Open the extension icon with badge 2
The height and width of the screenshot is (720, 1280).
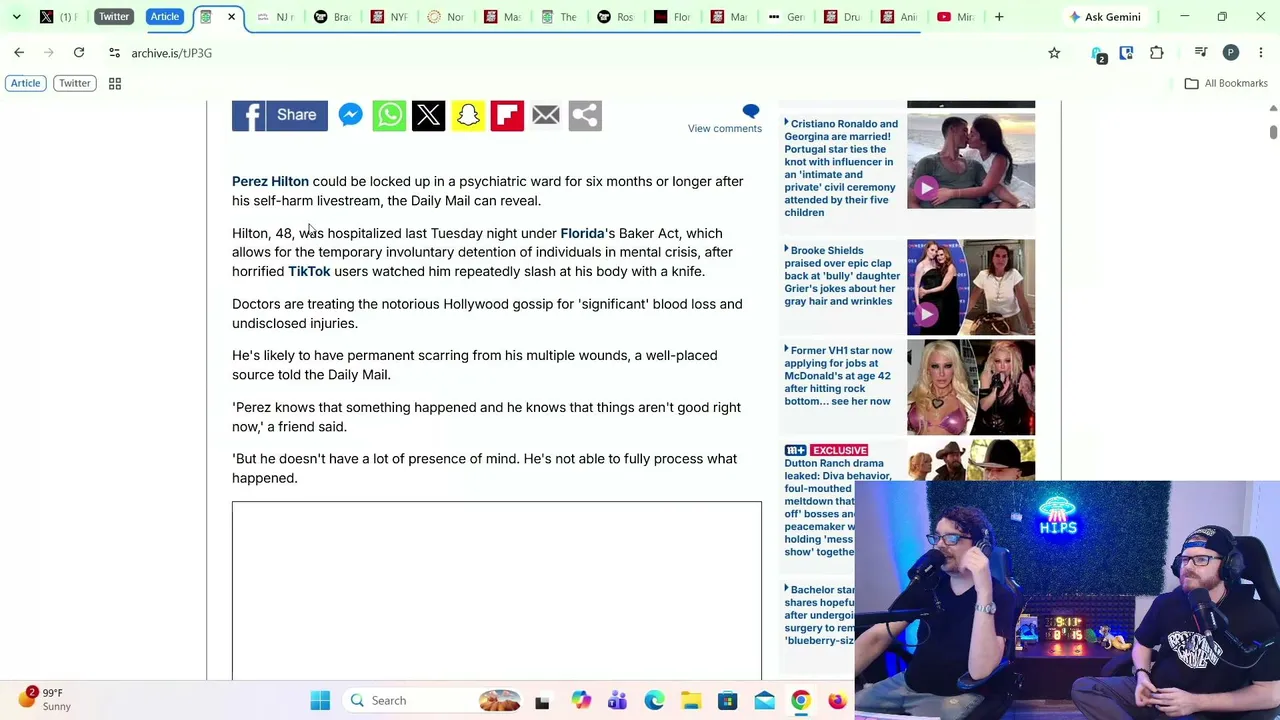pyautogui.click(x=1098, y=54)
